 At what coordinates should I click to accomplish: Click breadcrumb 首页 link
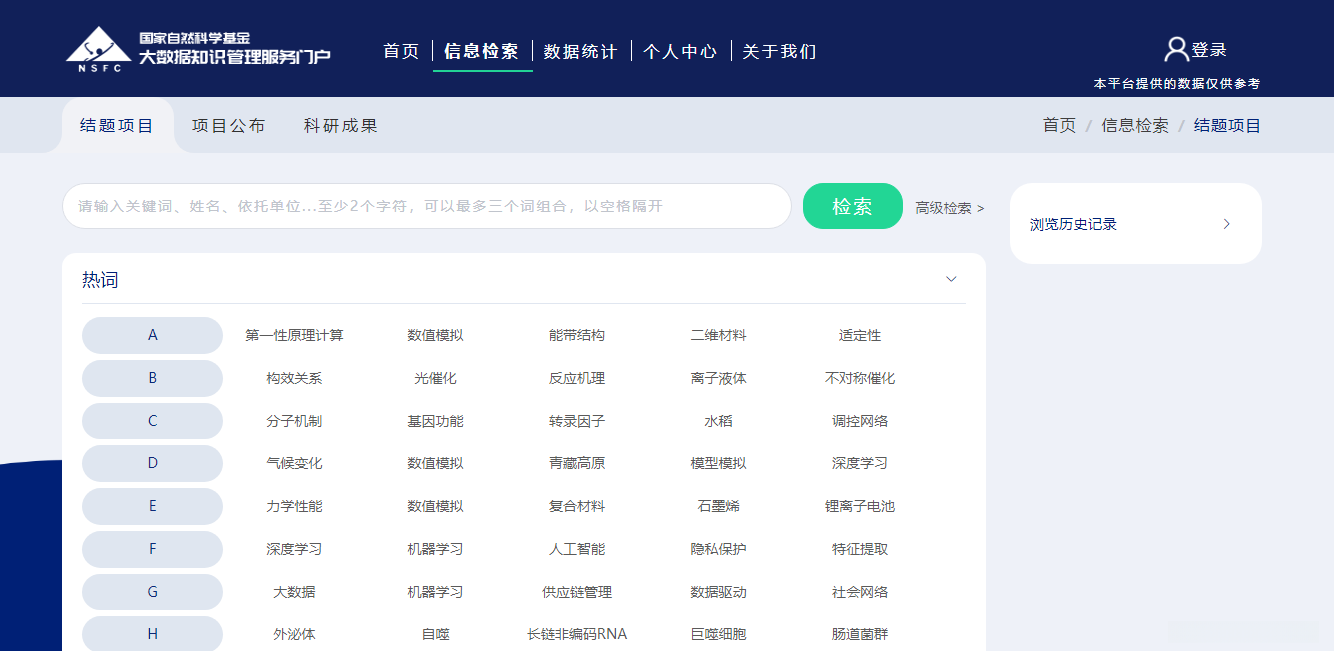pyautogui.click(x=1059, y=126)
